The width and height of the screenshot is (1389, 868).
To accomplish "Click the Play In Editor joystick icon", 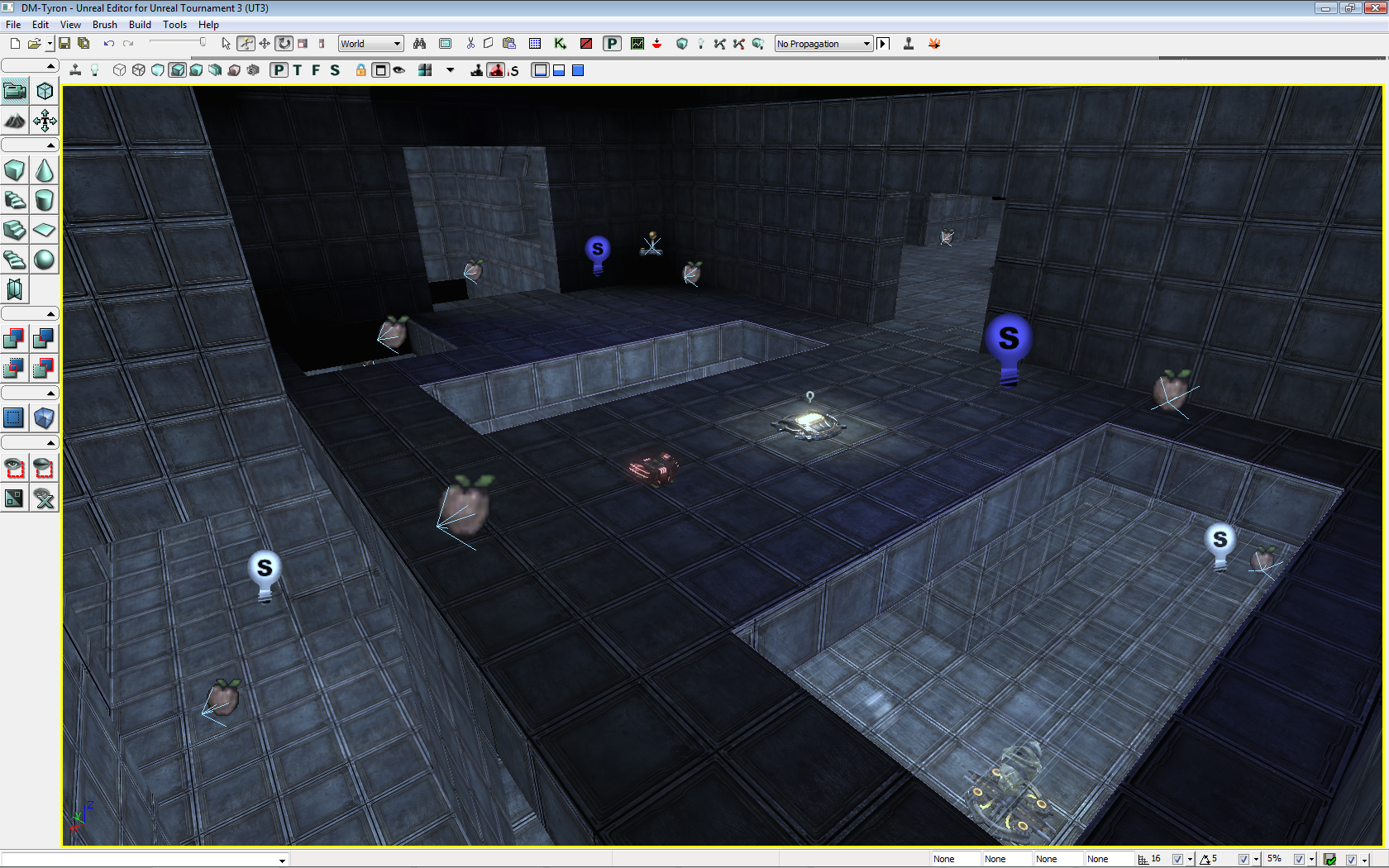I will coord(909,44).
